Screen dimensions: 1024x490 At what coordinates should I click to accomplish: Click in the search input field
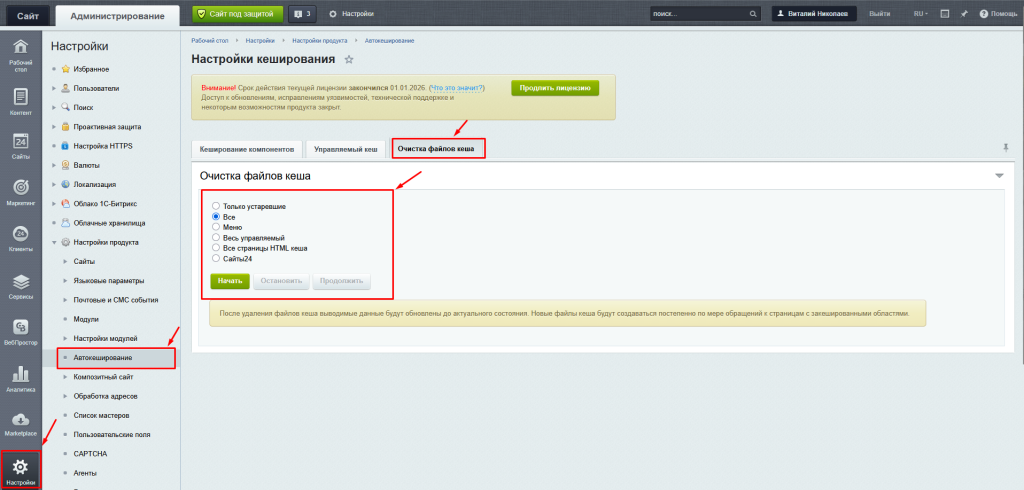pos(699,14)
